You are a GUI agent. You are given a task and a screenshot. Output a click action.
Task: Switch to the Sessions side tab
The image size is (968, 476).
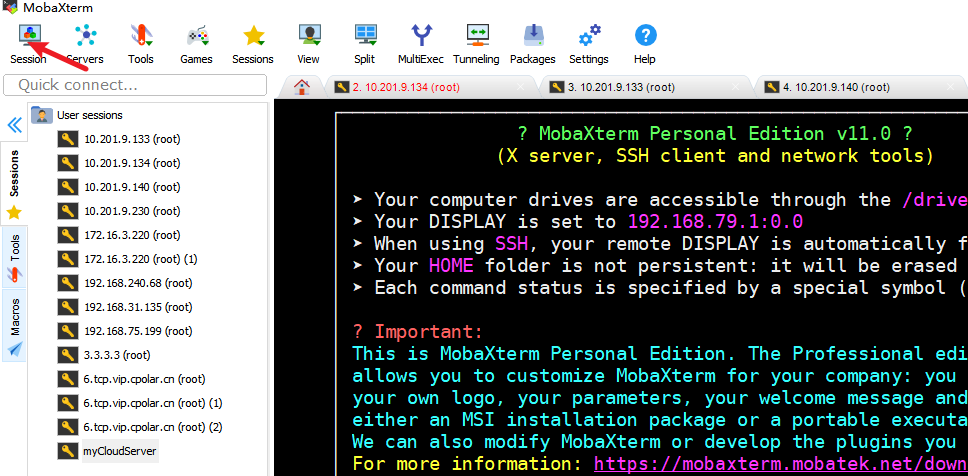(14, 183)
